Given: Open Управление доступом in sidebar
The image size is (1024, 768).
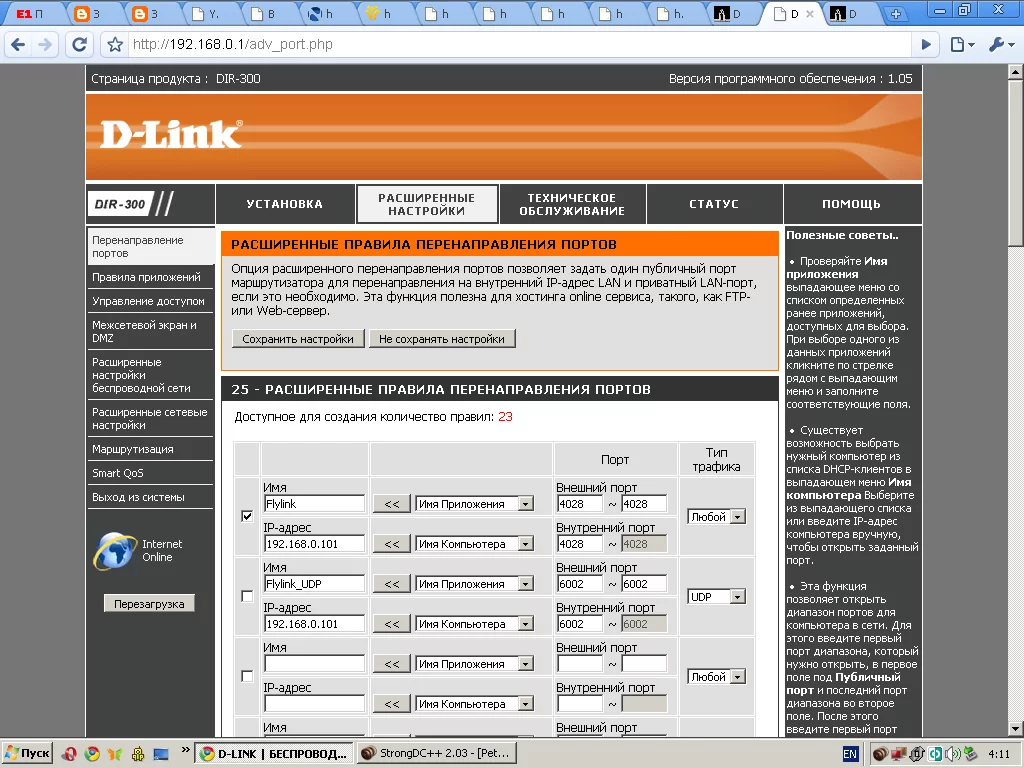Looking at the screenshot, I should pos(148,301).
